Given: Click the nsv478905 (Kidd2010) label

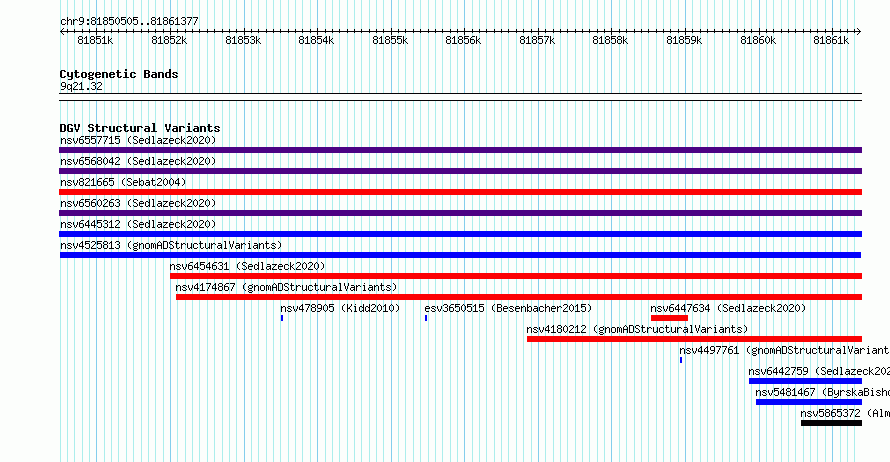Looking at the screenshot, I should click(340, 308).
